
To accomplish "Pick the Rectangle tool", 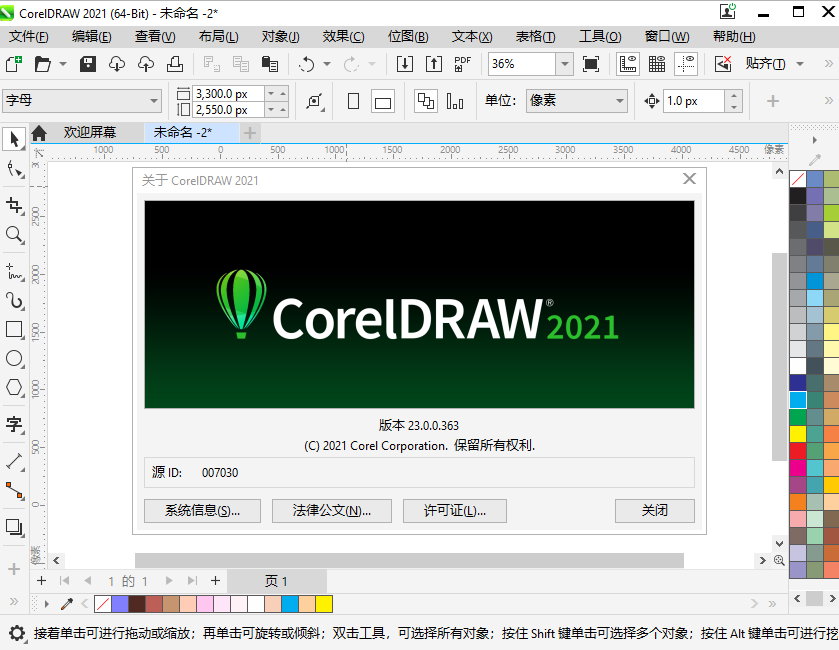I will tap(14, 330).
